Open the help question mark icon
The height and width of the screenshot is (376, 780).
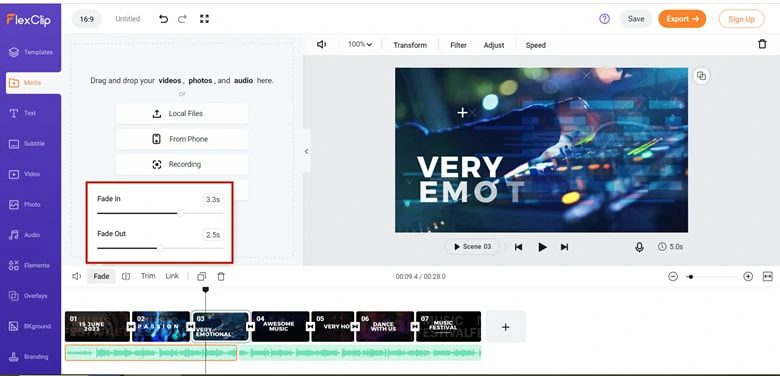tap(604, 19)
